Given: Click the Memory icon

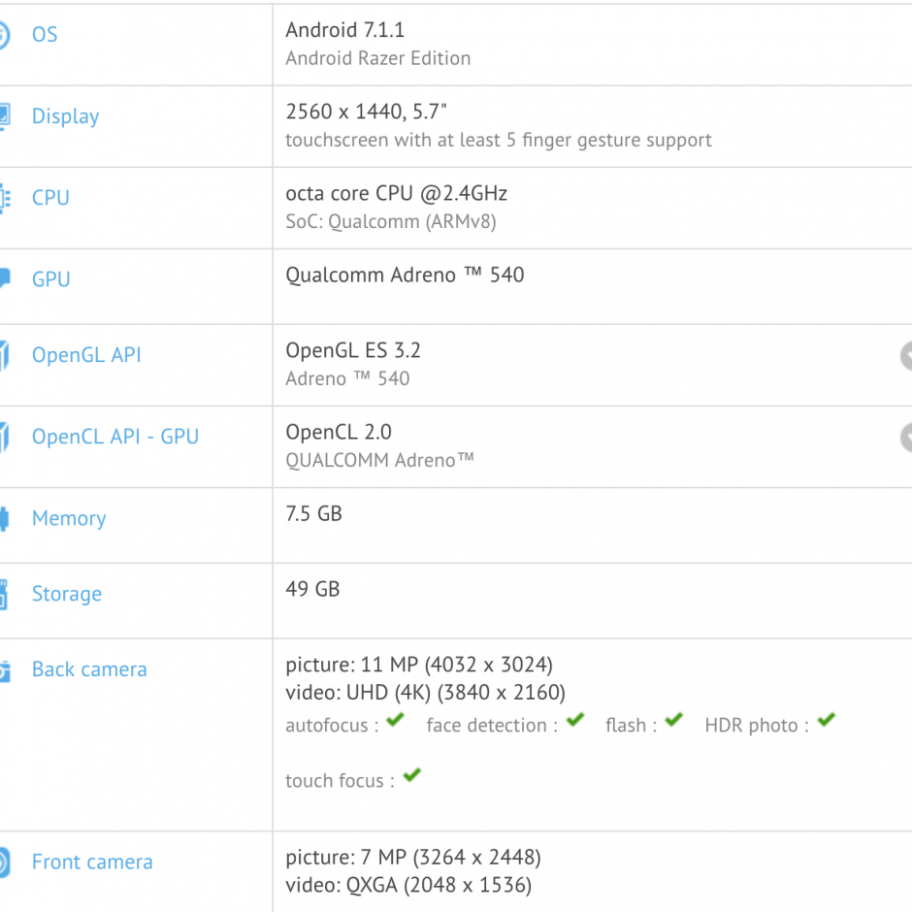Looking at the screenshot, I should coord(4,518).
